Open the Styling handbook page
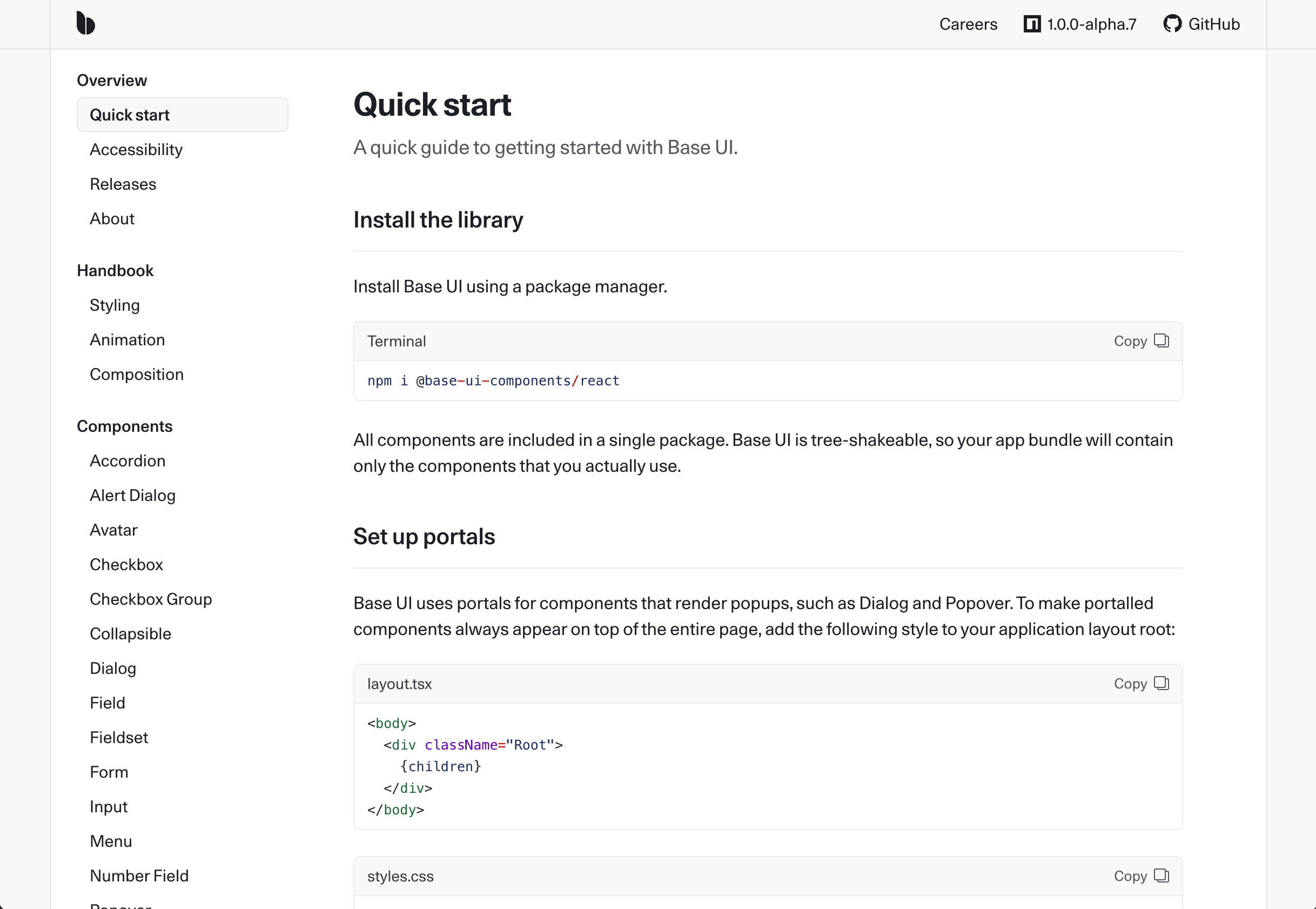This screenshot has height=909, width=1316. (115, 305)
